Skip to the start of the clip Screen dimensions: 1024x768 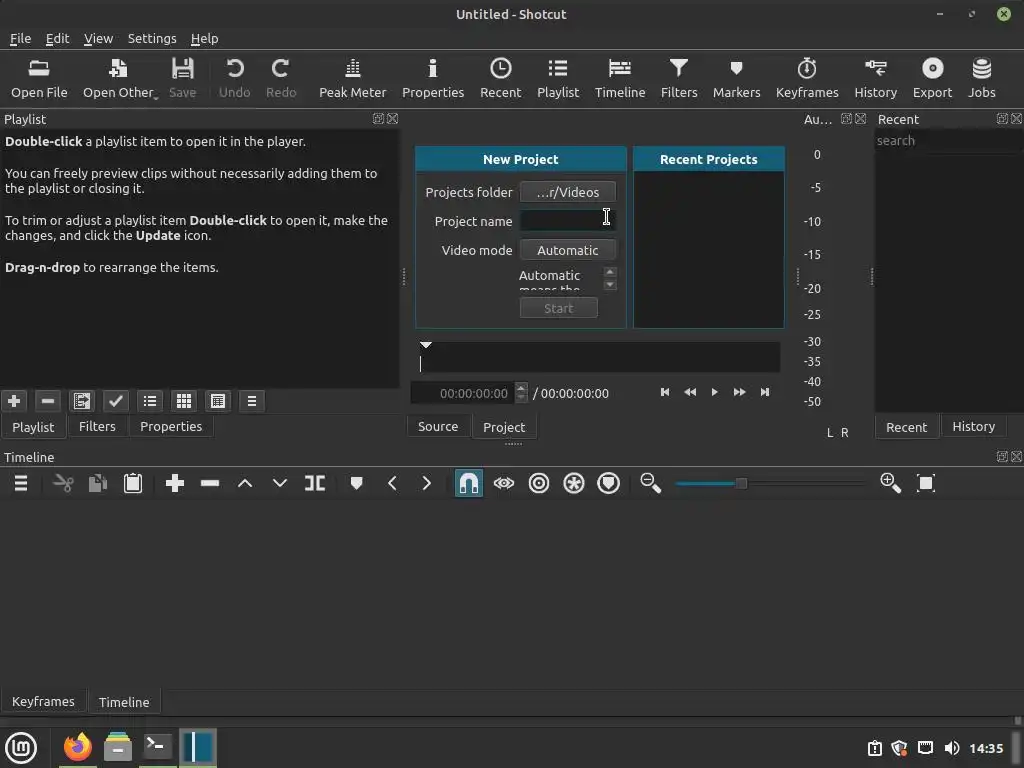(x=665, y=392)
